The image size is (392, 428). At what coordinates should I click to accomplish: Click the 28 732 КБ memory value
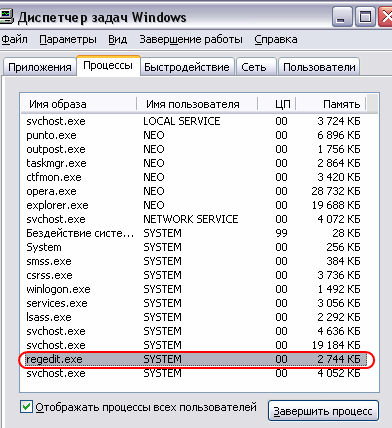point(336,191)
